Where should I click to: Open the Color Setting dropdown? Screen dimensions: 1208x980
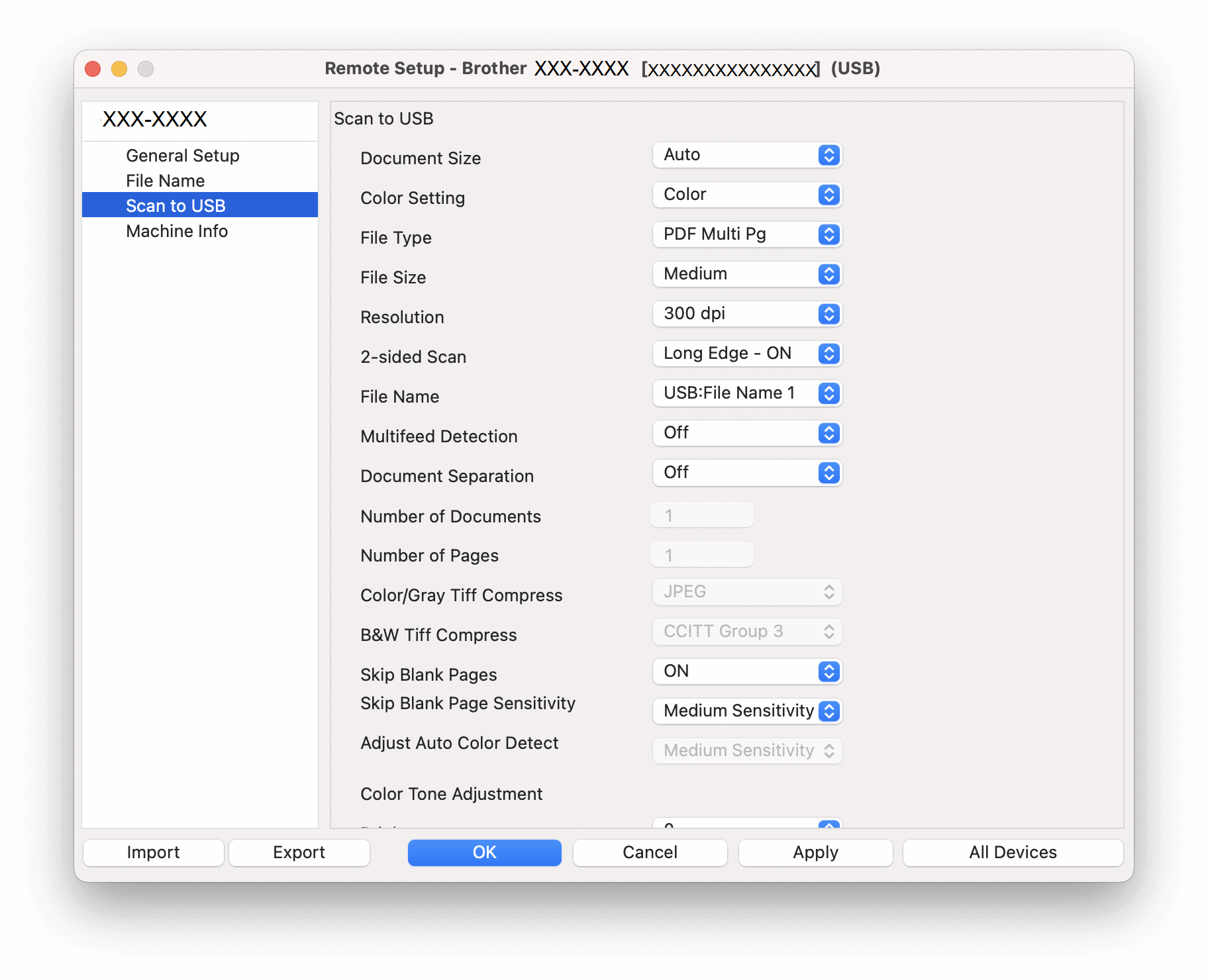click(747, 195)
